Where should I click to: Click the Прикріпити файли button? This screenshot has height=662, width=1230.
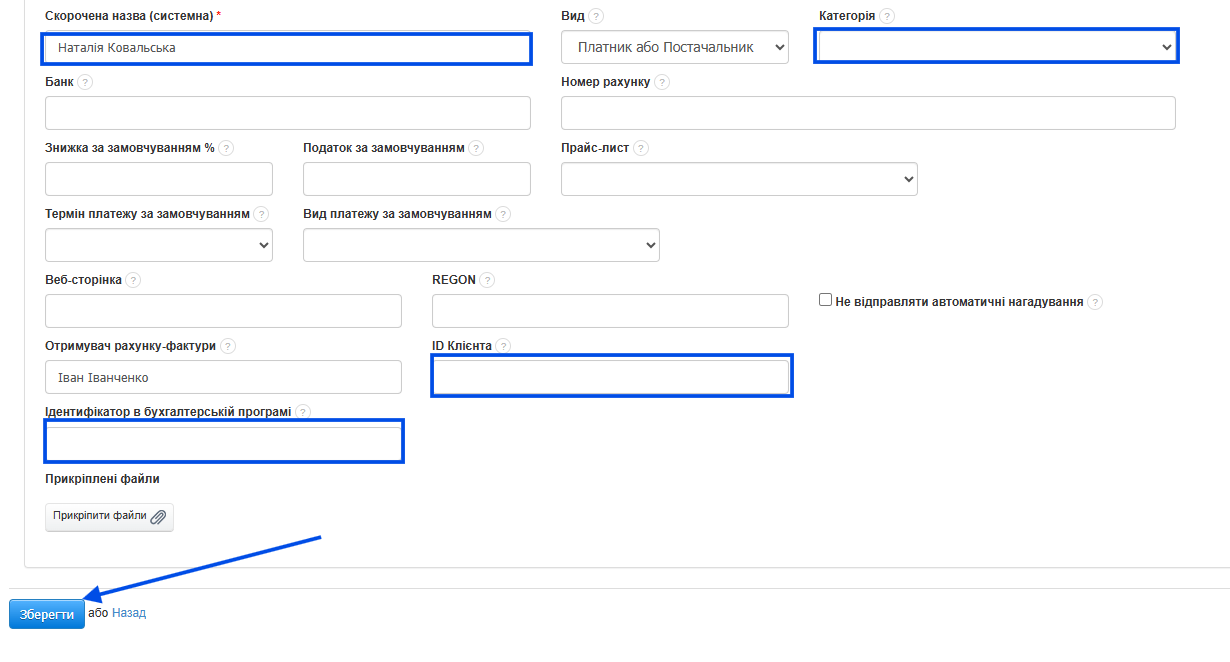point(109,517)
